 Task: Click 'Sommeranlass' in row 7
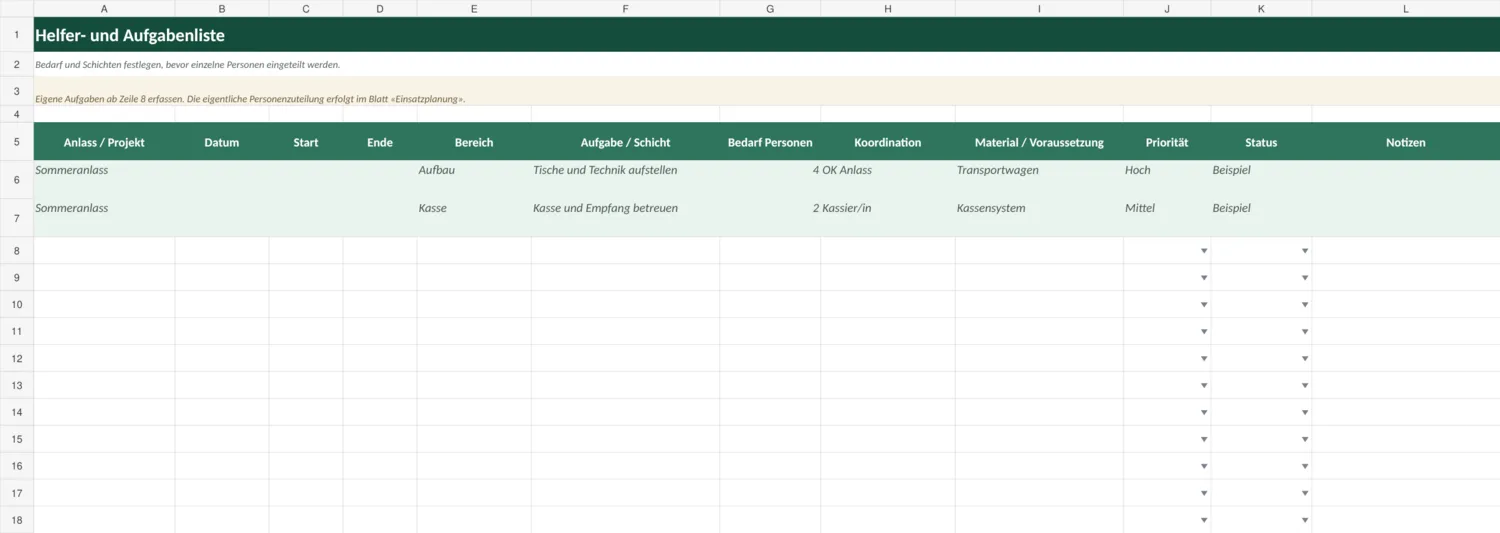click(x=72, y=208)
